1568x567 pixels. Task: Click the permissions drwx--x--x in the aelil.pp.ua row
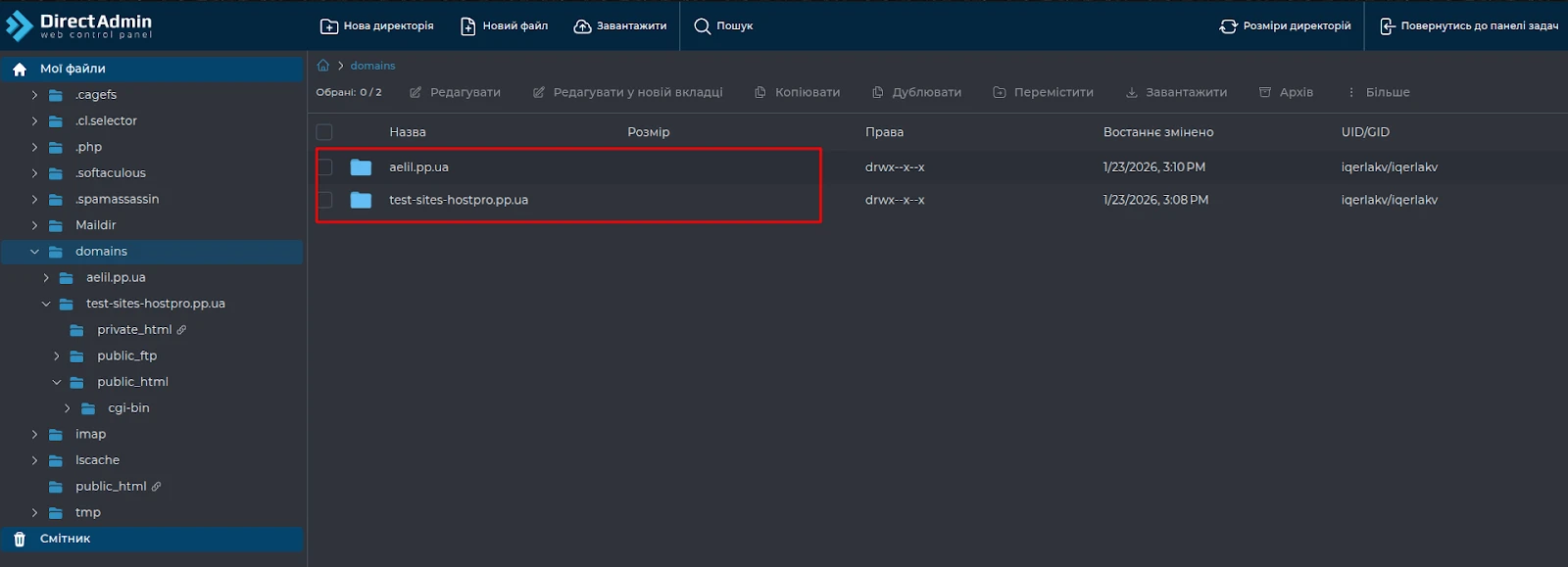[895, 167]
